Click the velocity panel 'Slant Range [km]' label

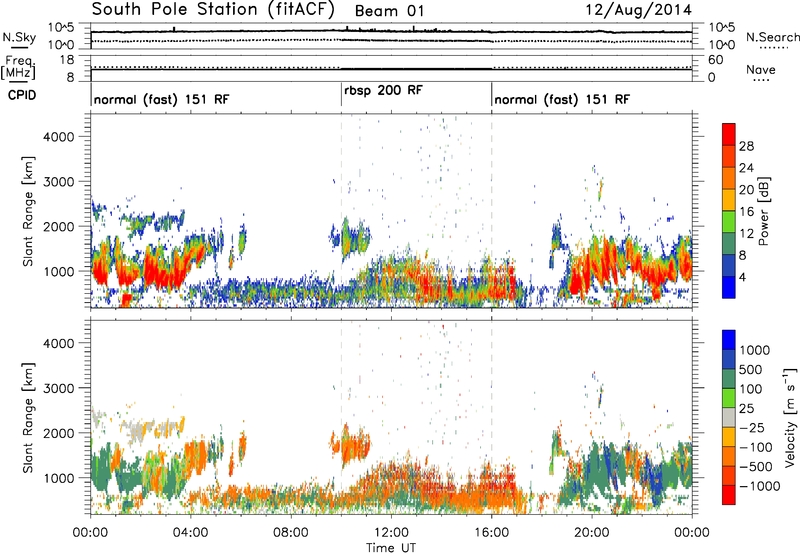28,418
